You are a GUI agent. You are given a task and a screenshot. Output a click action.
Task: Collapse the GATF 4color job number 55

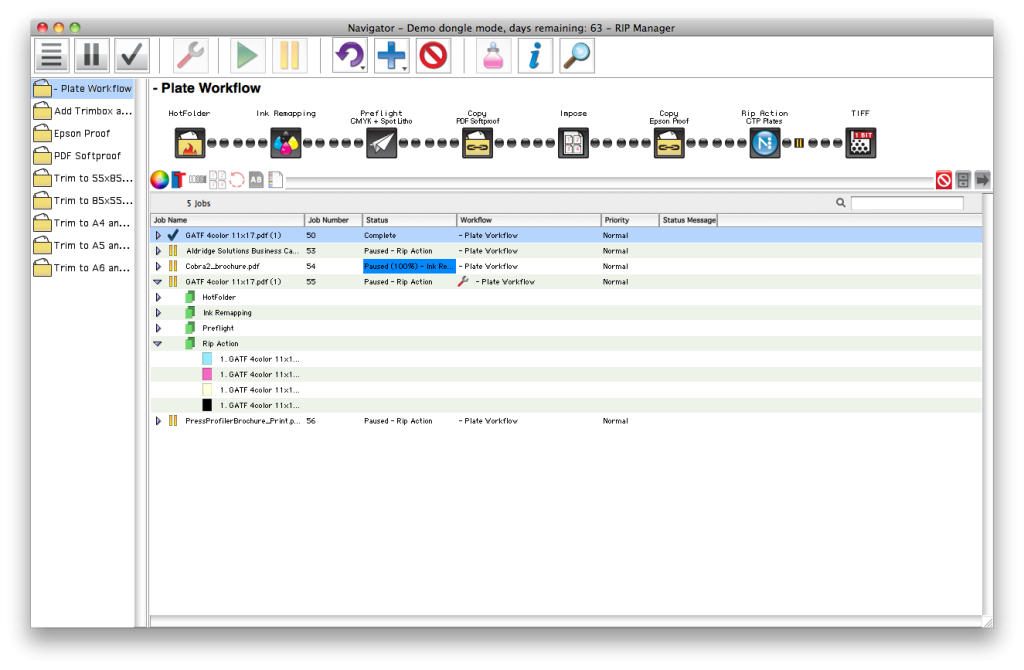158,281
